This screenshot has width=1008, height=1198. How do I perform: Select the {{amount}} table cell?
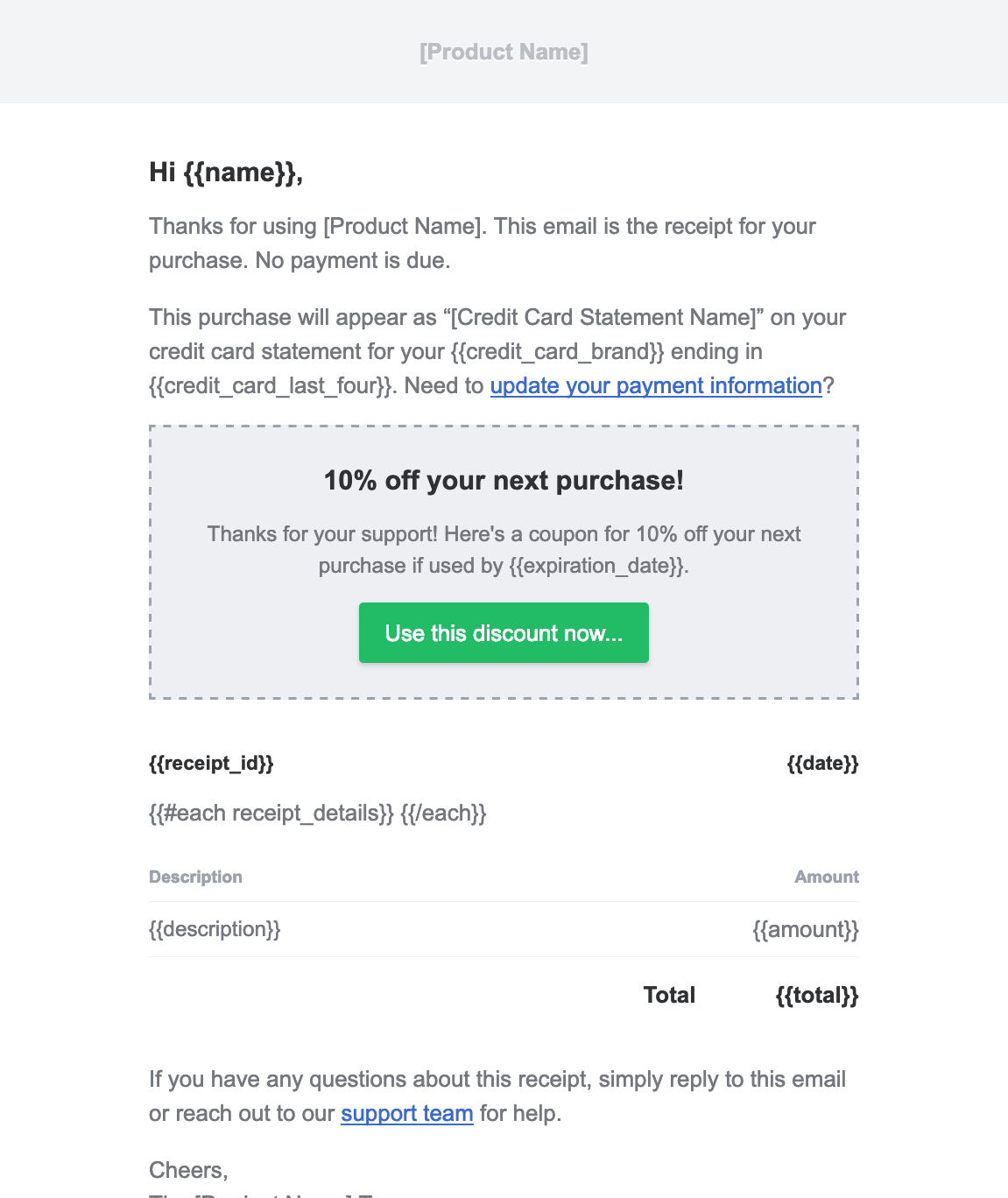(x=806, y=929)
